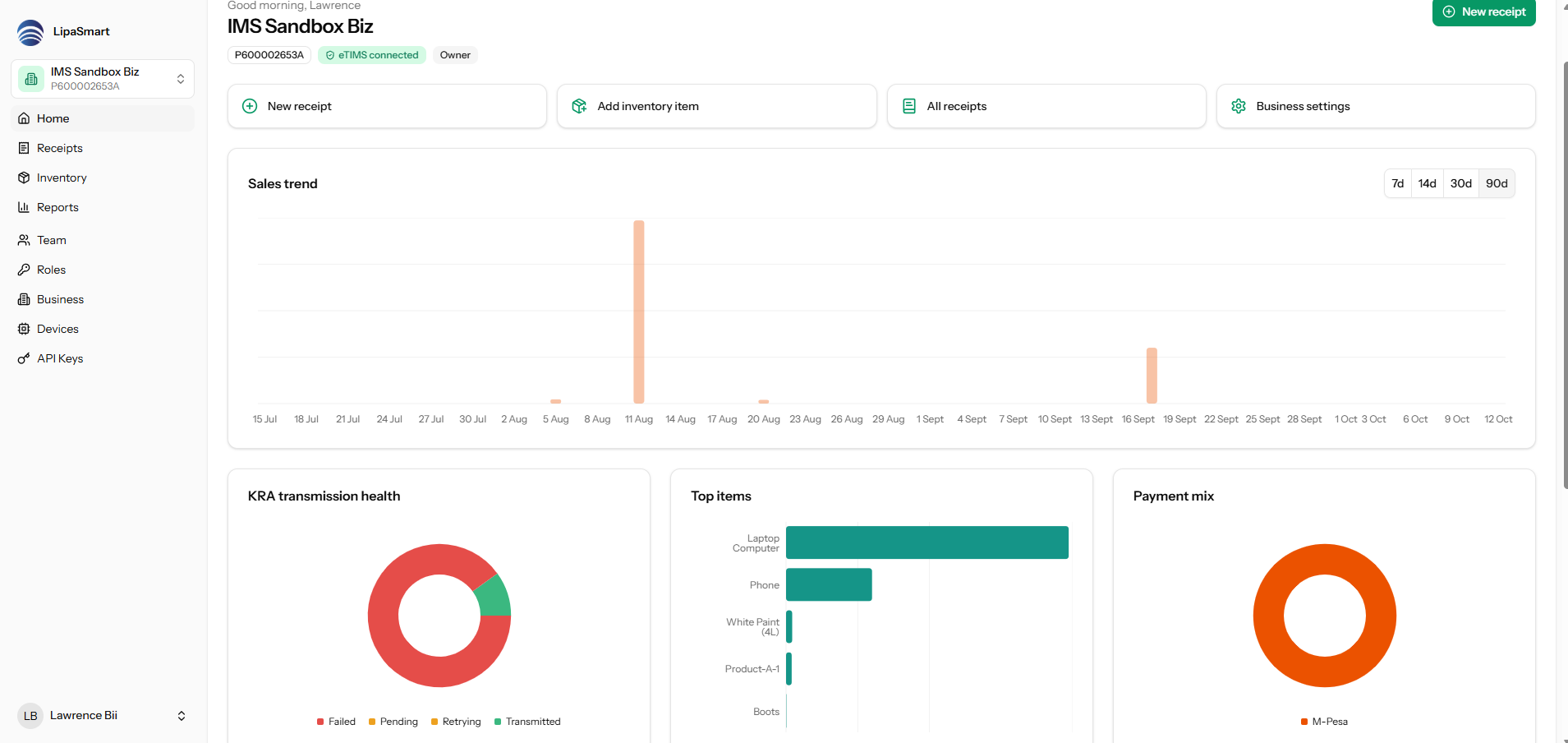Click the tall 11 Aug sales bar
1568x743 pixels.
(x=639, y=312)
